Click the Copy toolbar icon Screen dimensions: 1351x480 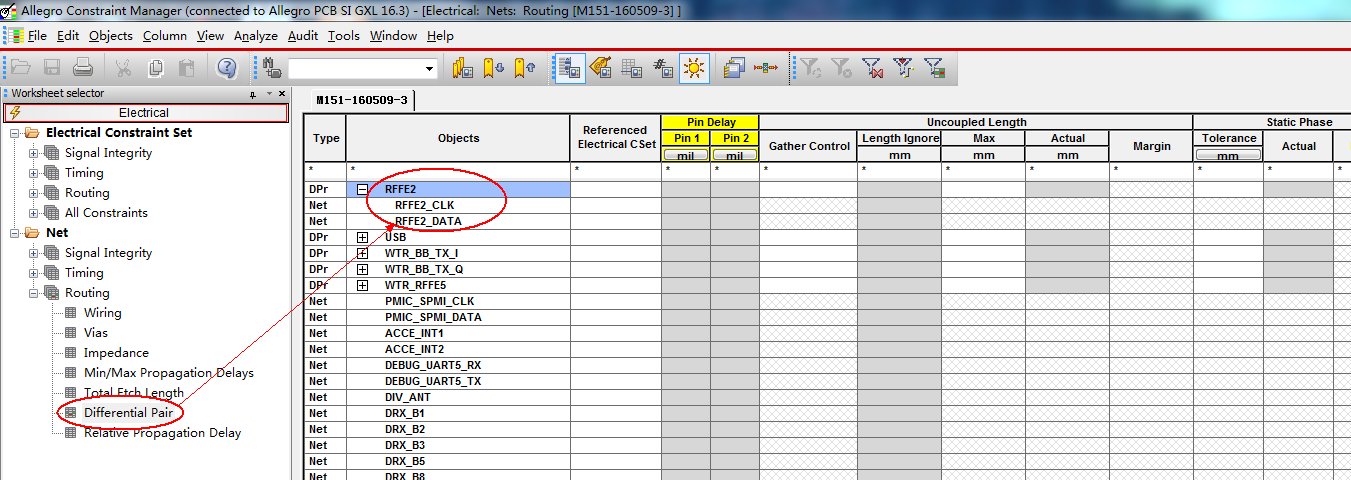[x=155, y=68]
